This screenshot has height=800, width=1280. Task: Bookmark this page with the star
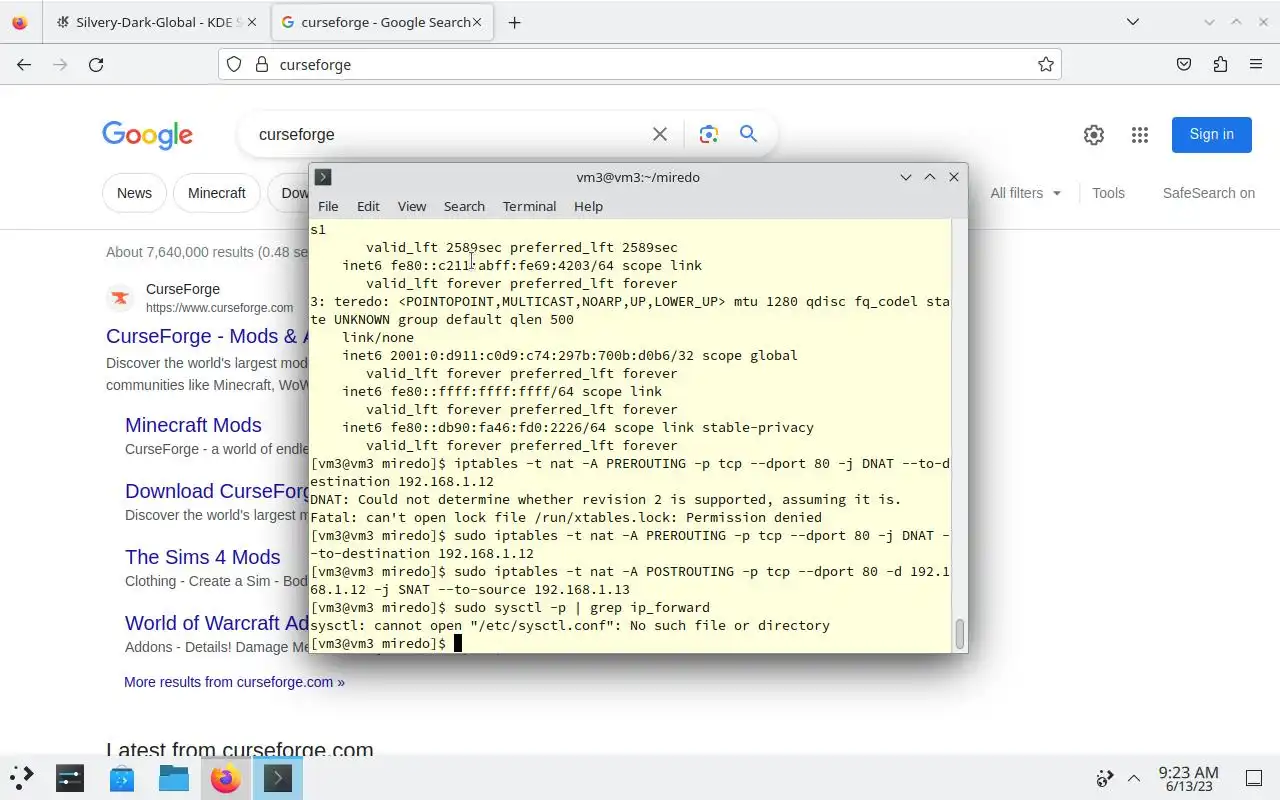point(1046,64)
